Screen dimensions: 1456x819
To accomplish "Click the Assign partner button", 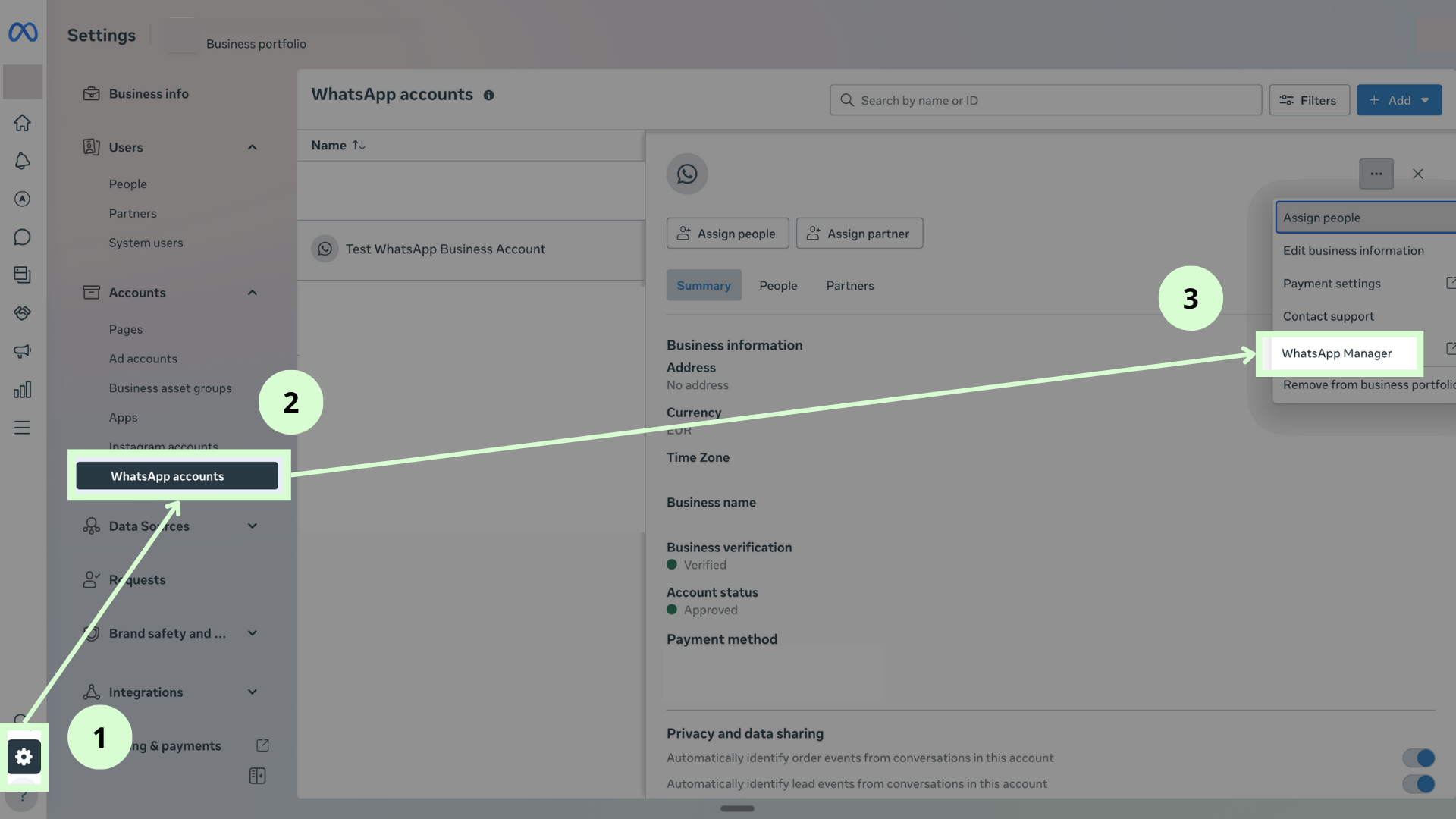I will coord(859,234).
